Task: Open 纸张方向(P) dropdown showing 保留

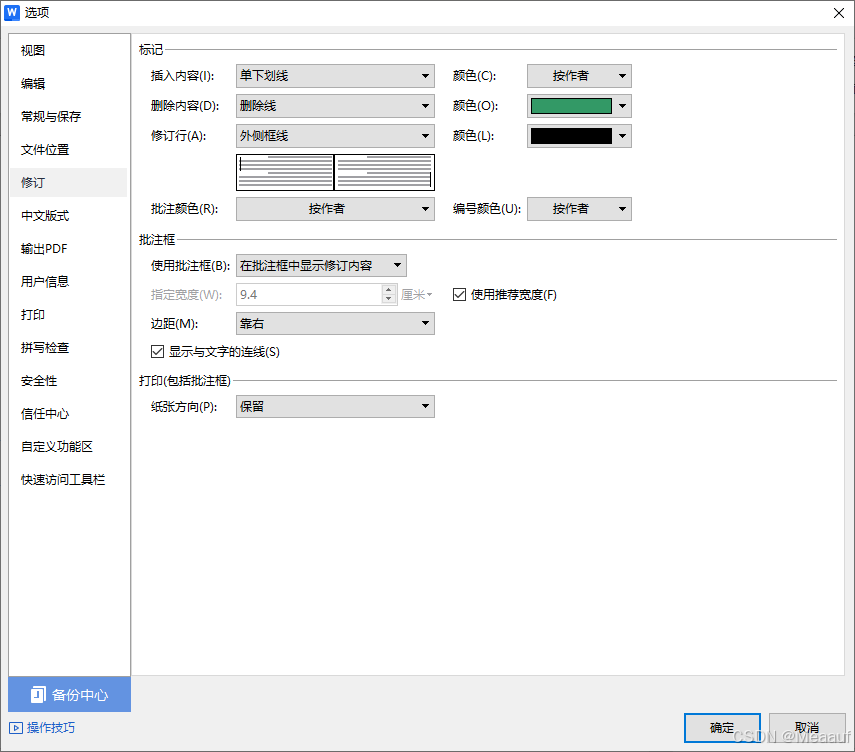Action: point(335,406)
